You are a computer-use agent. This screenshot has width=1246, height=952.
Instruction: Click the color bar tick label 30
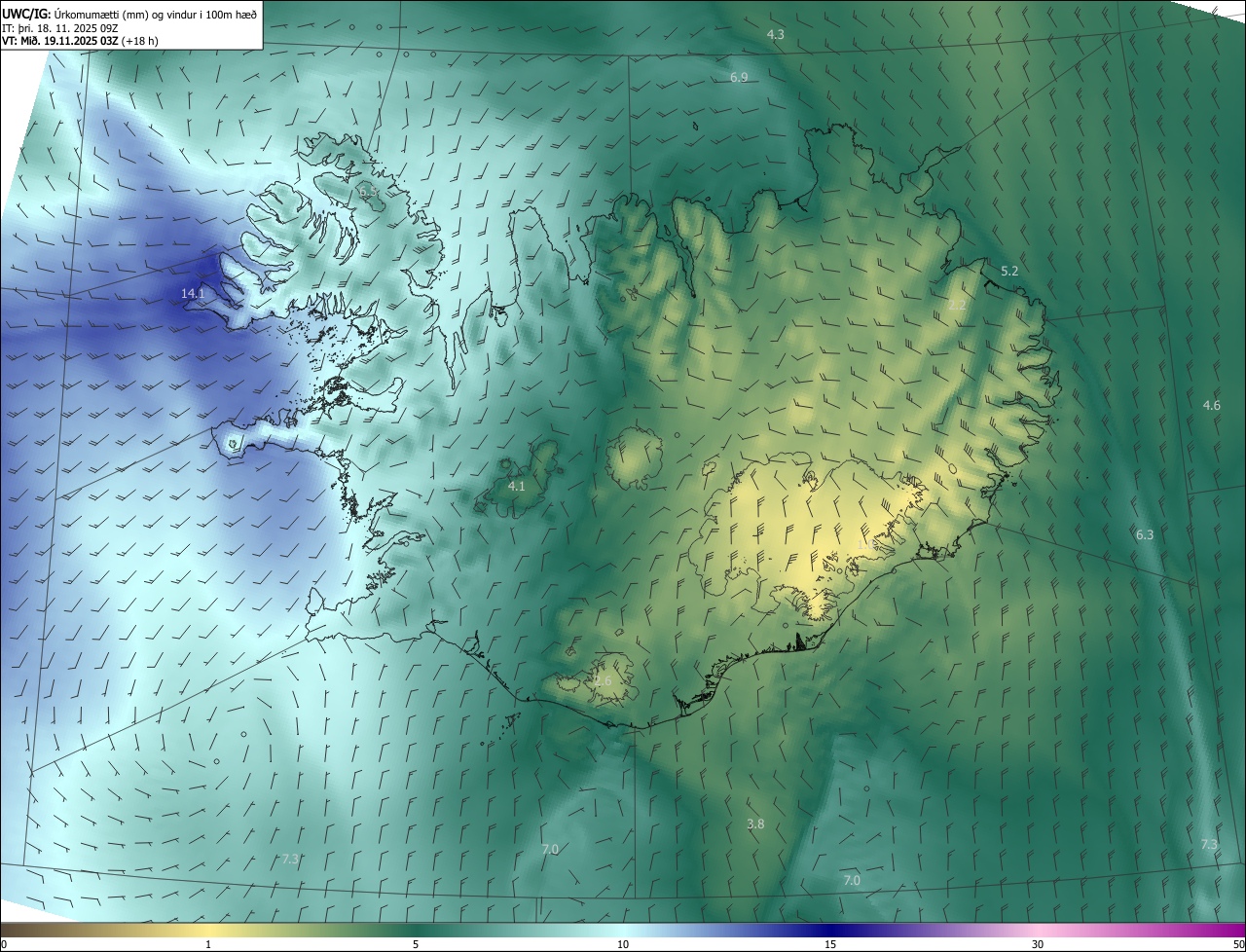(1038, 944)
